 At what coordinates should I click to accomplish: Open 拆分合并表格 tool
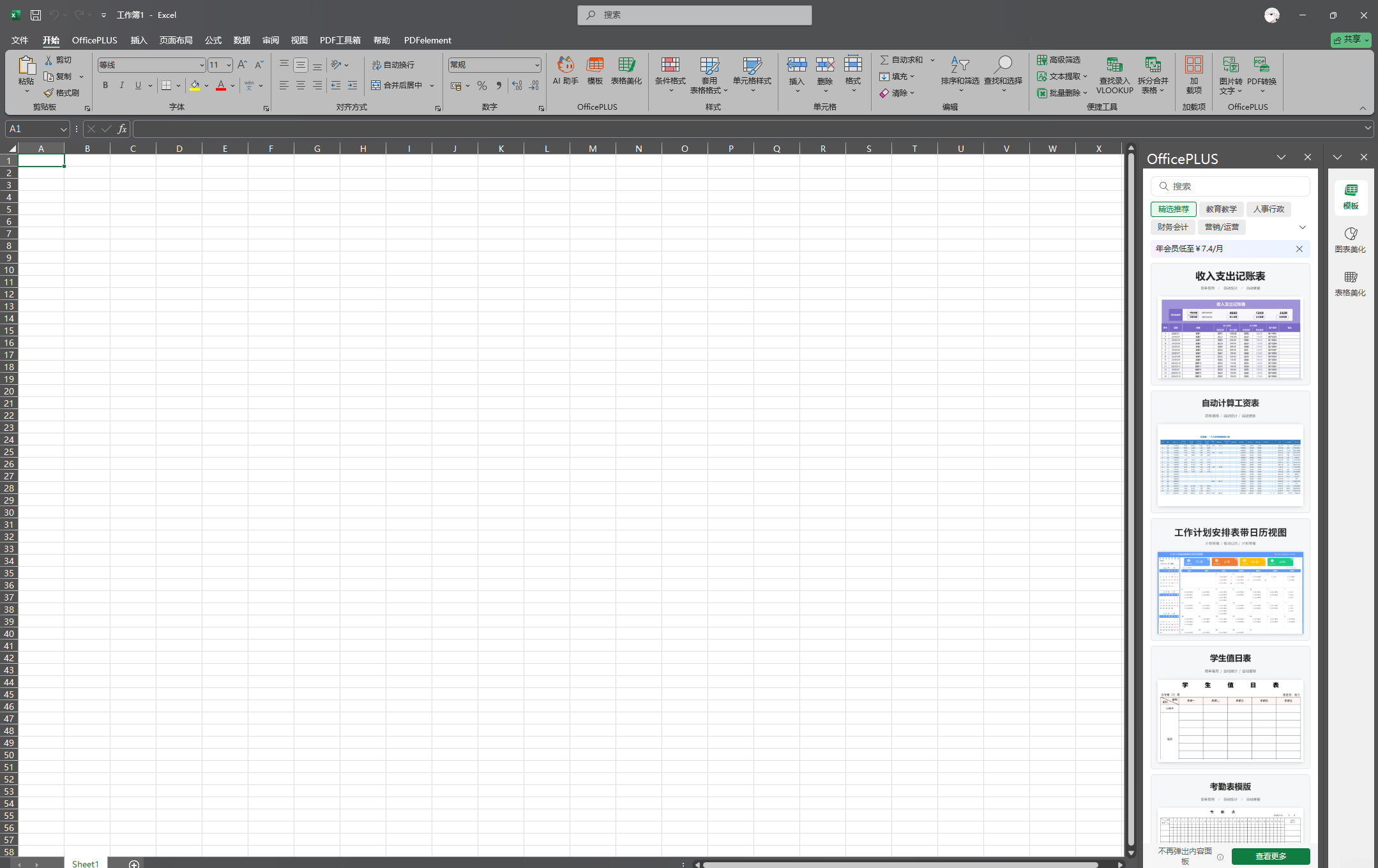click(1153, 75)
